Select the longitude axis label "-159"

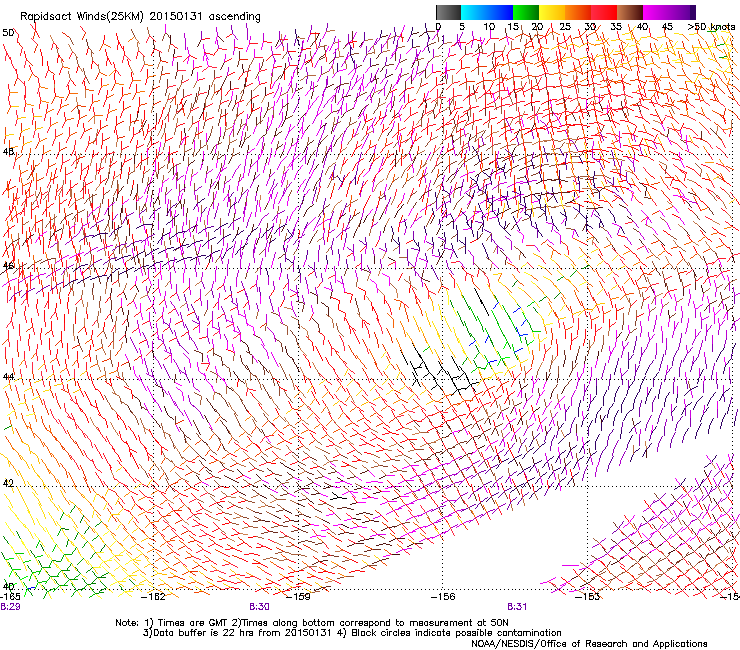pyautogui.click(x=299, y=597)
